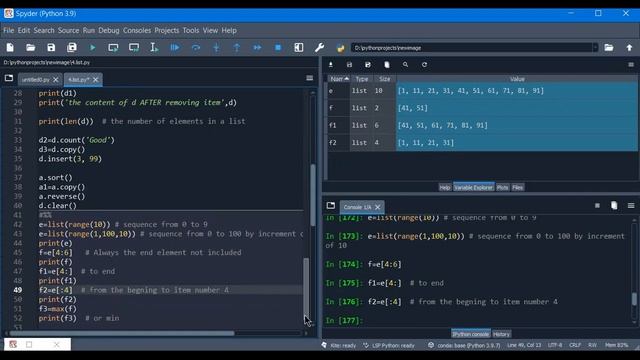Sort variables by the Size column header
The image size is (640, 360).
coord(384,79)
